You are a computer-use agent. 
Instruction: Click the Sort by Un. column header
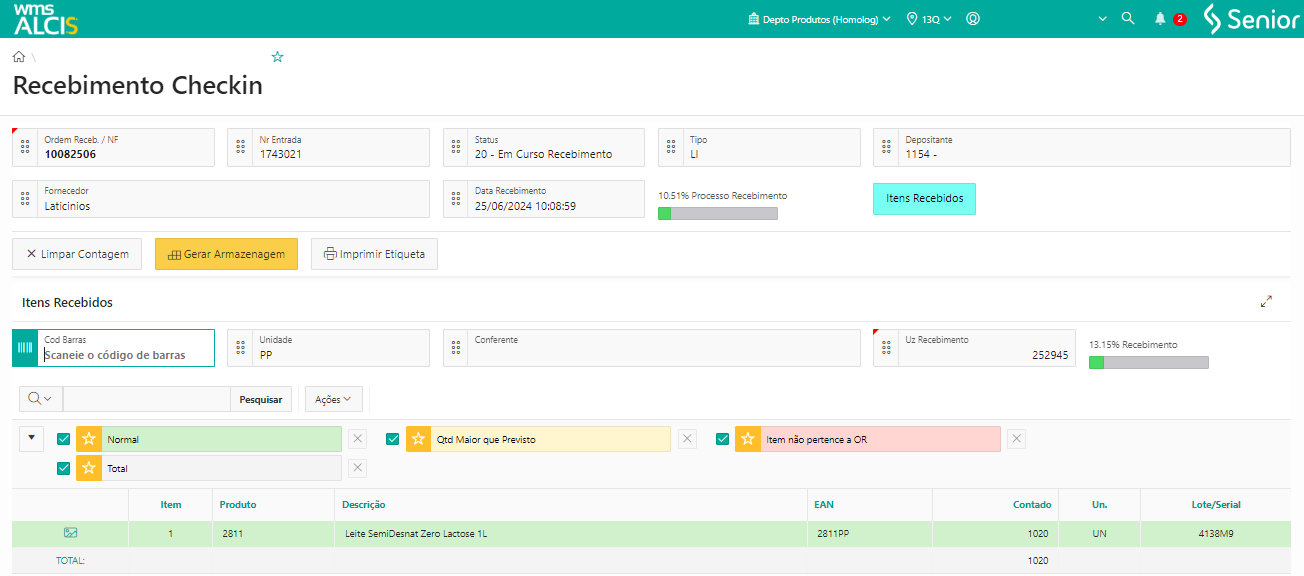(1099, 505)
